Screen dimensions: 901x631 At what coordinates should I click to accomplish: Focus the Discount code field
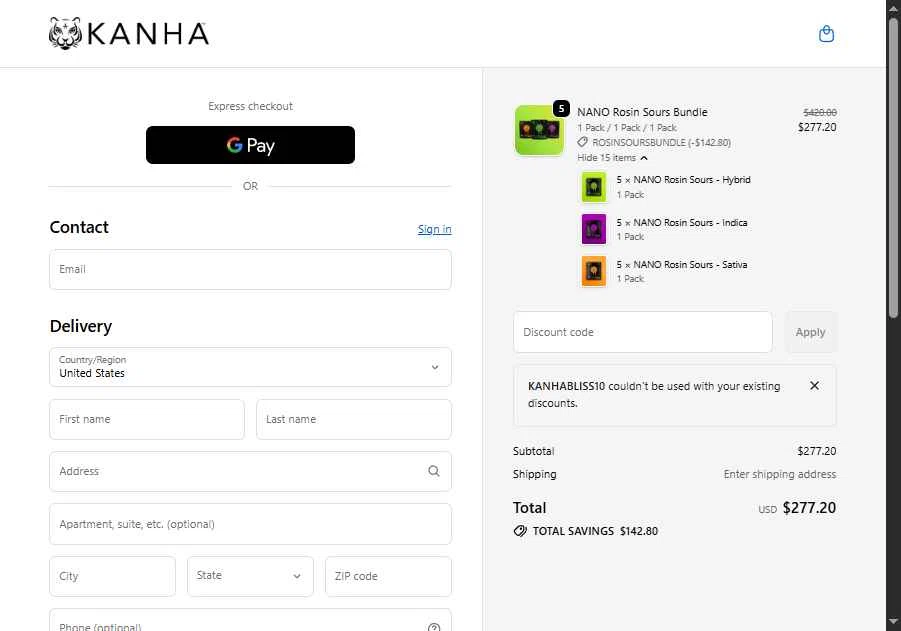pyautogui.click(x=642, y=332)
